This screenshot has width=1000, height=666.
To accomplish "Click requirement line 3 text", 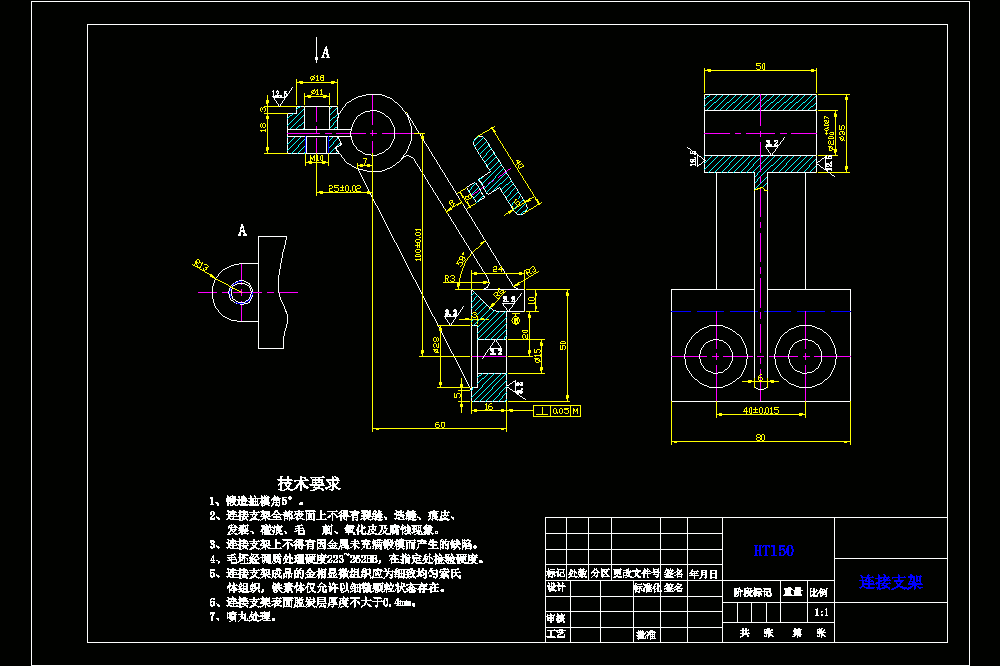I will point(344,545).
